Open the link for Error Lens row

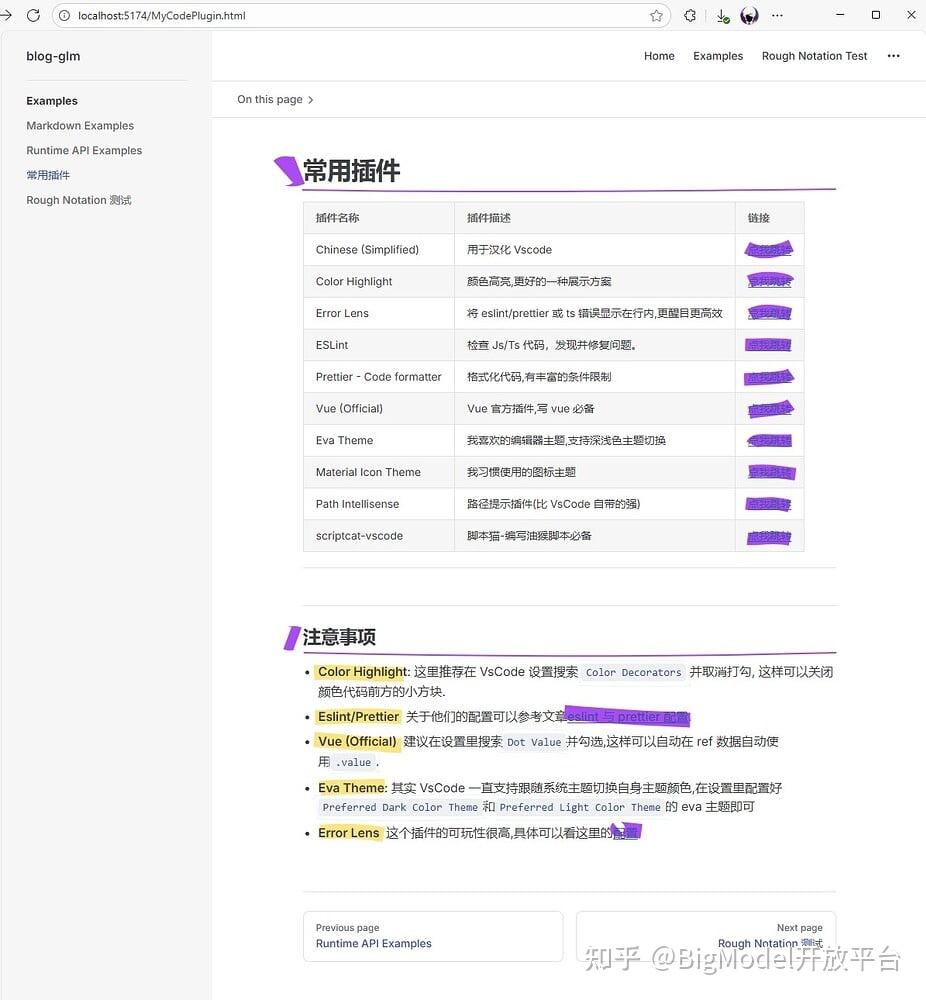pos(770,313)
